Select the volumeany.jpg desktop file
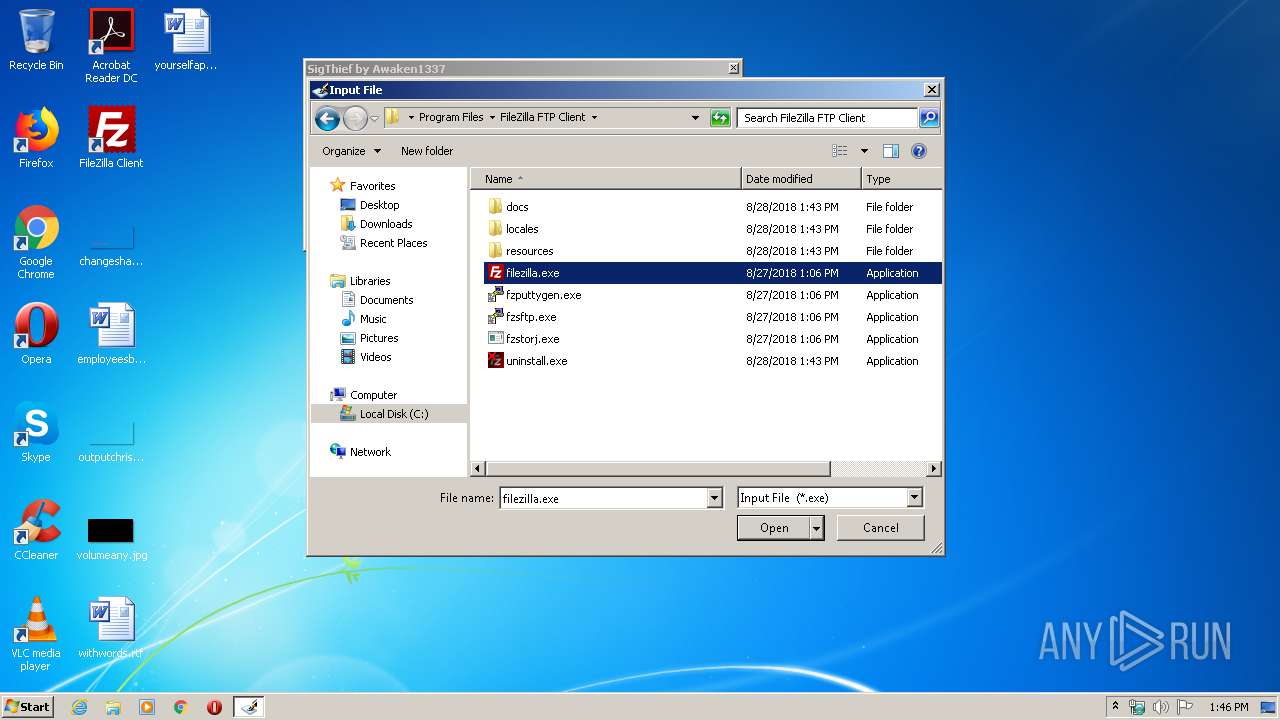Screen dimensions: 1280x720 pos(111,538)
